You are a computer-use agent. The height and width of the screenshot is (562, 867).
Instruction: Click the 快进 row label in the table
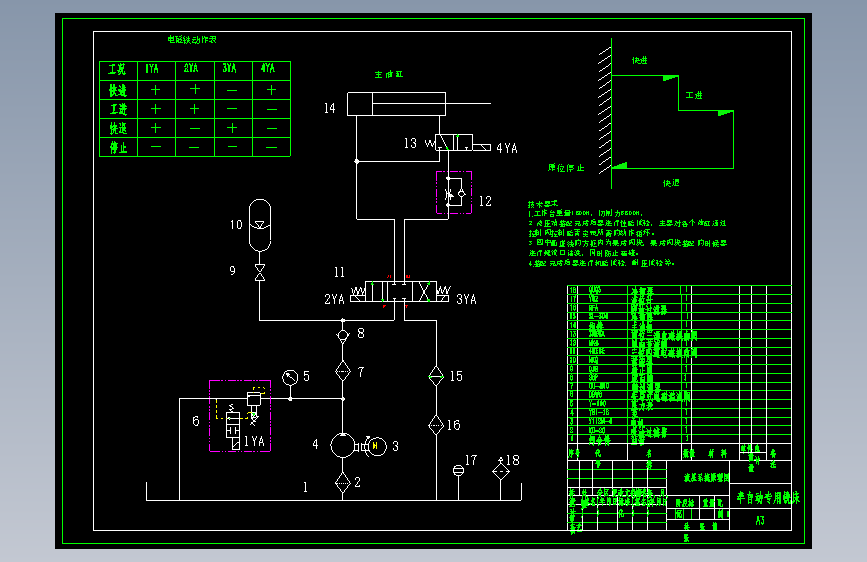[118, 90]
